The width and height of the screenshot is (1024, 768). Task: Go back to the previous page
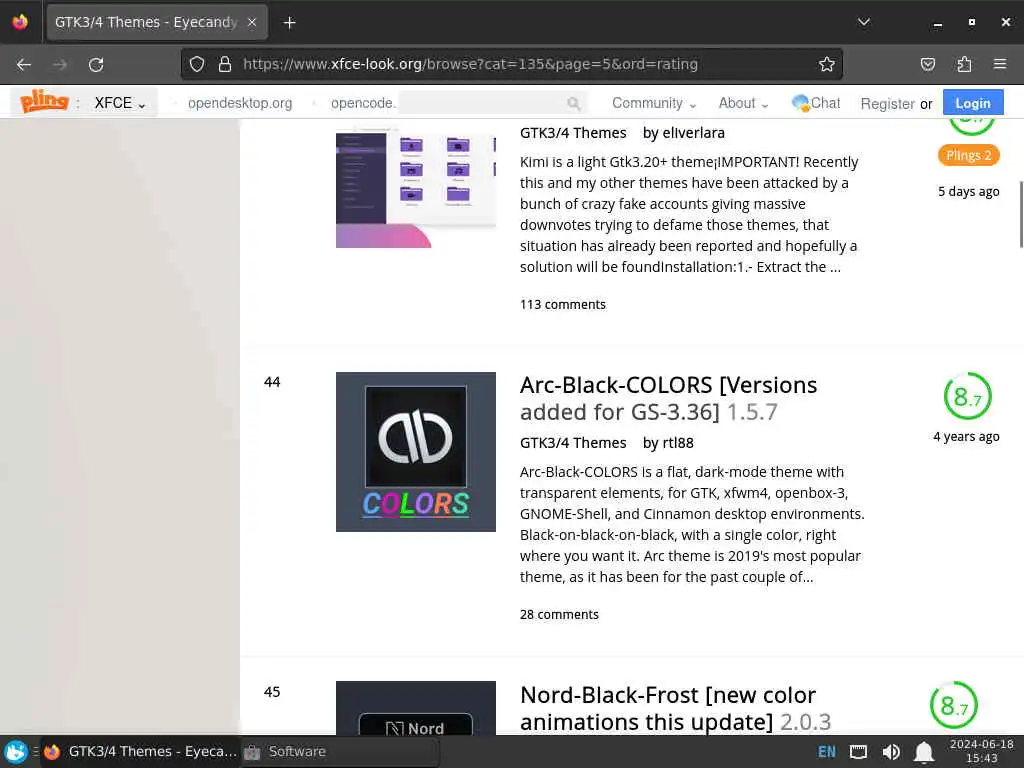point(24,65)
